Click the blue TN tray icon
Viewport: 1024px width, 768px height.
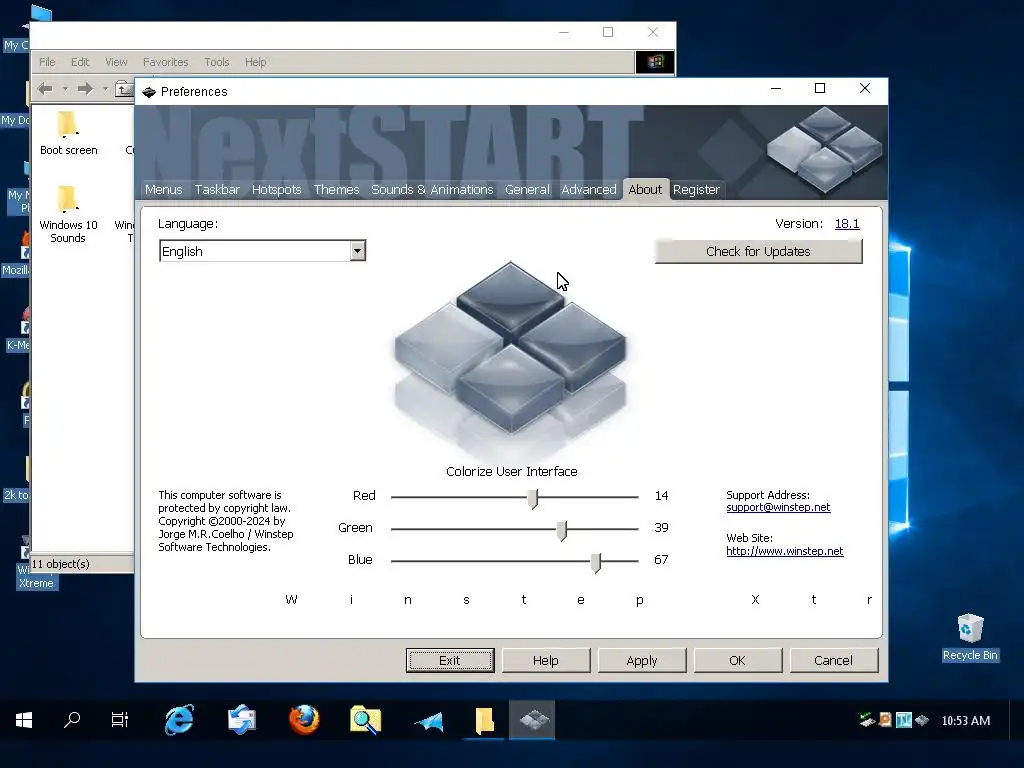[903, 720]
